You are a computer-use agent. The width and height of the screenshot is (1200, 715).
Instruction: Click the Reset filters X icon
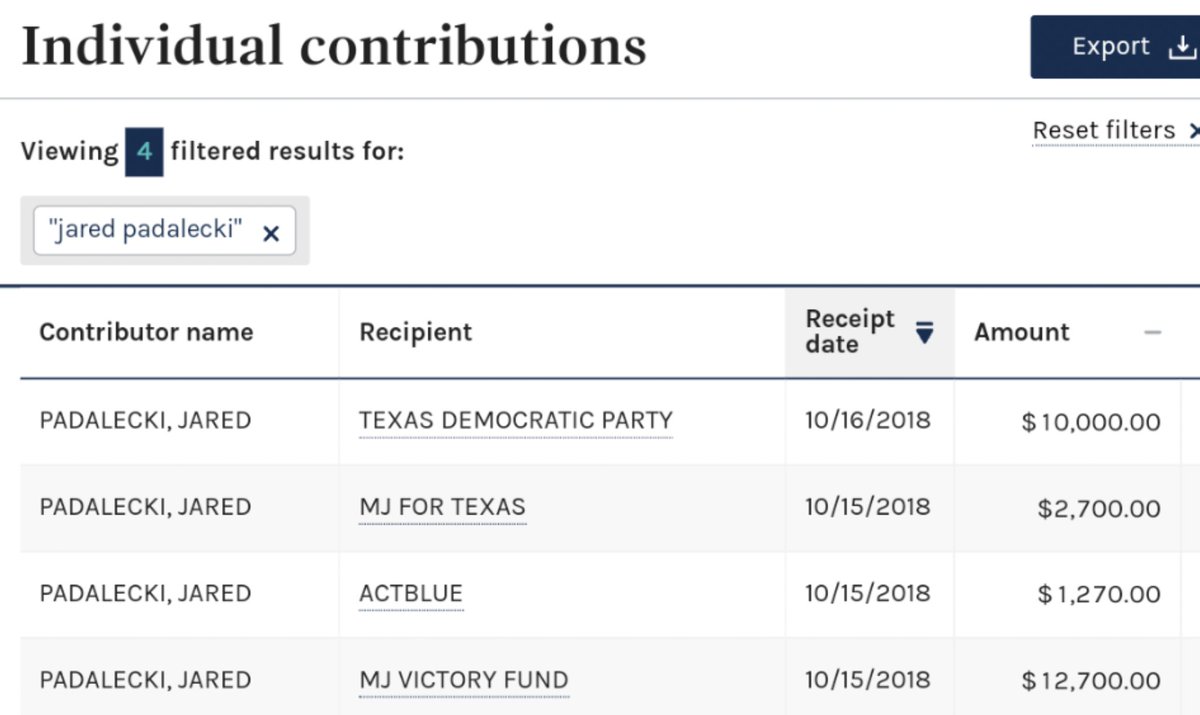point(1193,131)
